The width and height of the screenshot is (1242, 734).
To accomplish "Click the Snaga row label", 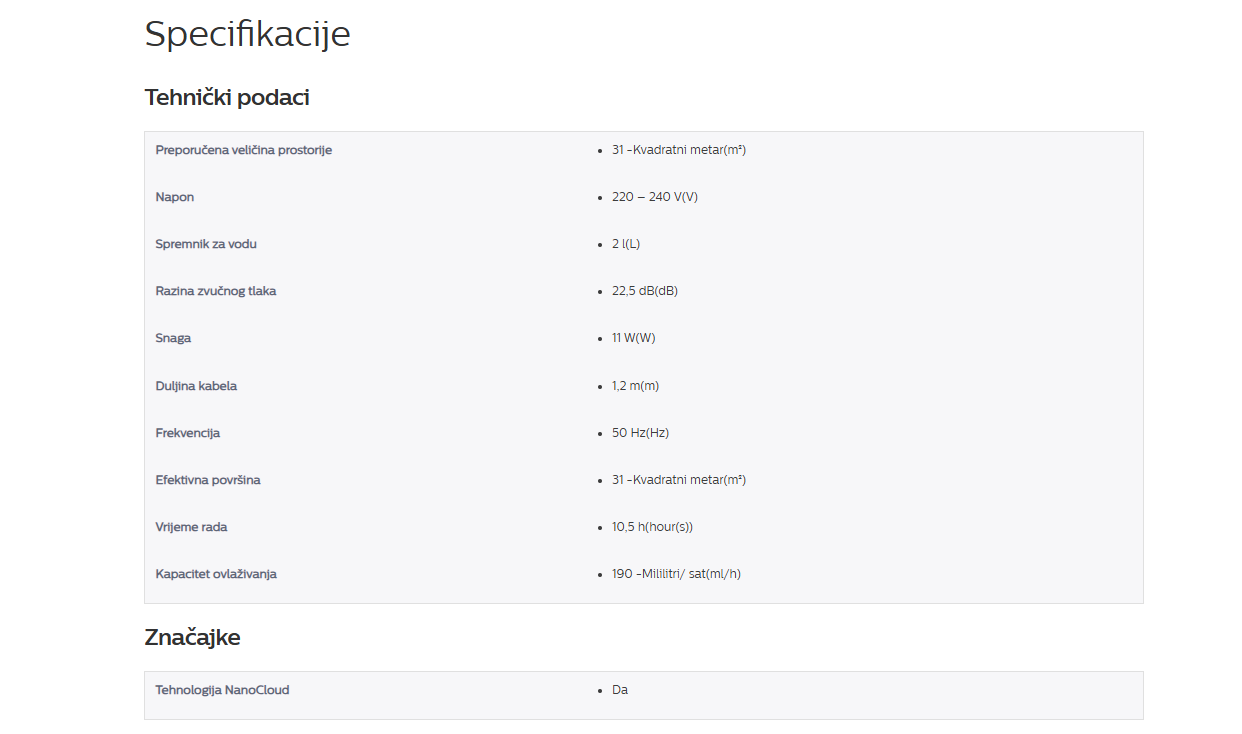I will (x=173, y=338).
